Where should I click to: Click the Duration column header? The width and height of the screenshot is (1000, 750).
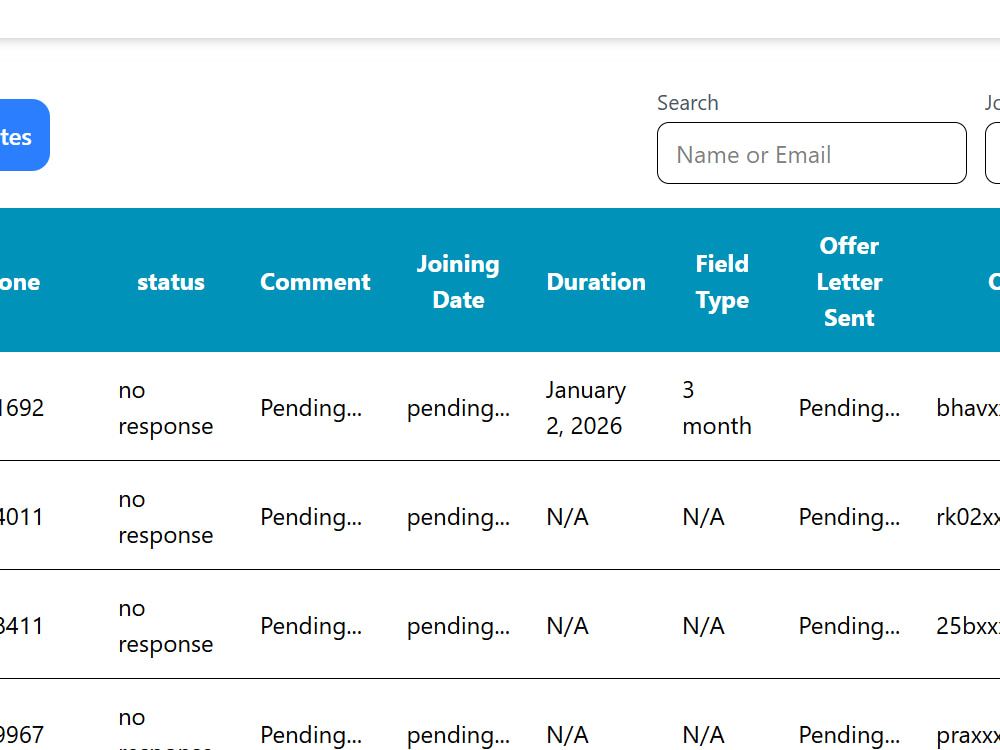click(x=596, y=282)
